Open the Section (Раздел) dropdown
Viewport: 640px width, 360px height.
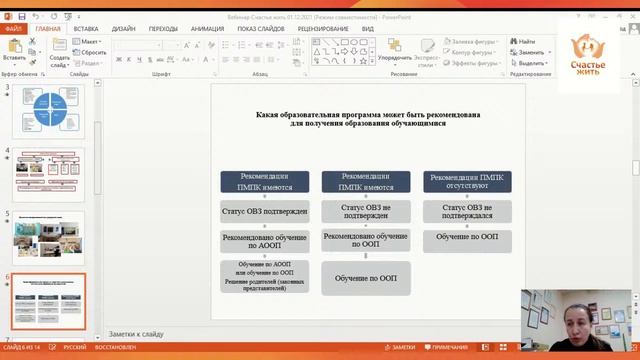click(x=89, y=63)
